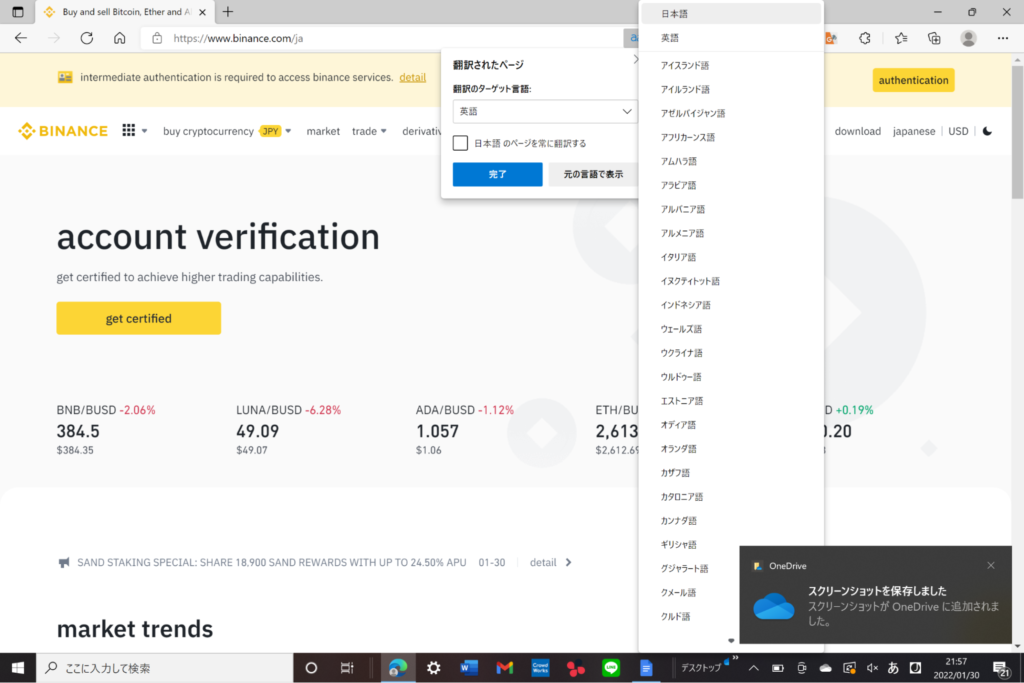
Task: Click the yellow authentication button
Action: click(914, 80)
